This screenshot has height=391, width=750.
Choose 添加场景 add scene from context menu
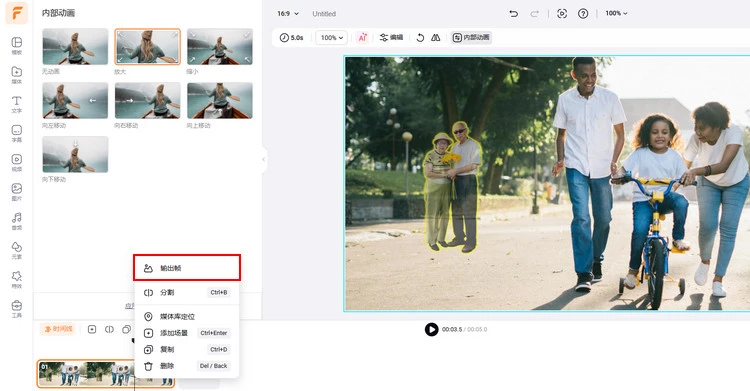(x=187, y=333)
